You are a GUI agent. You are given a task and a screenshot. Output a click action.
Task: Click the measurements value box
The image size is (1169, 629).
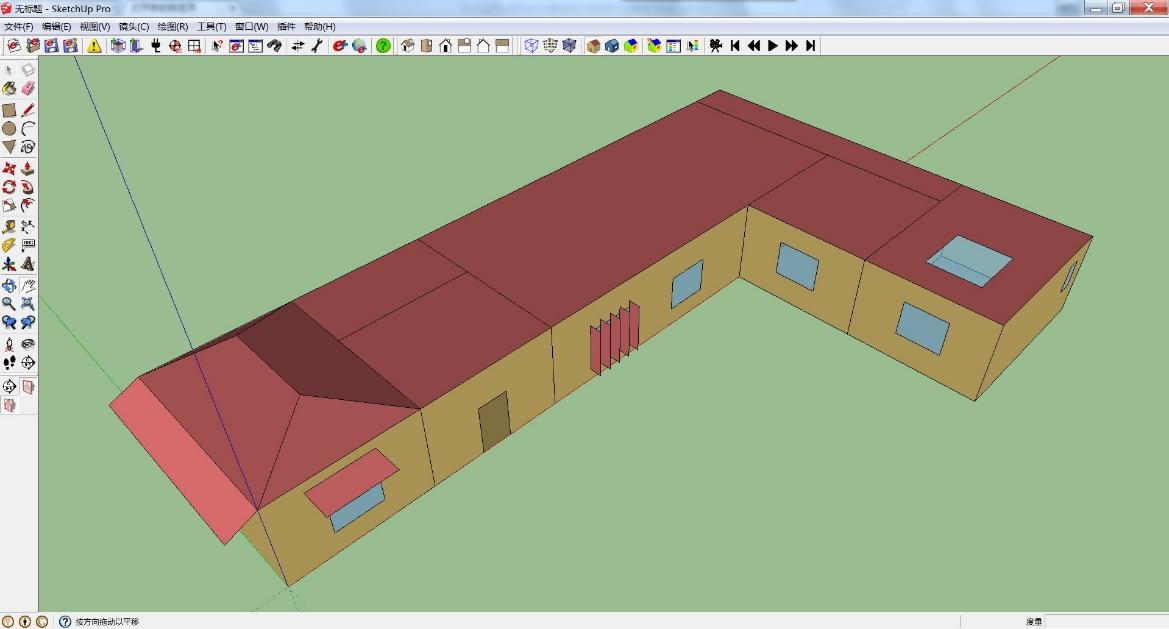[x=1106, y=622]
